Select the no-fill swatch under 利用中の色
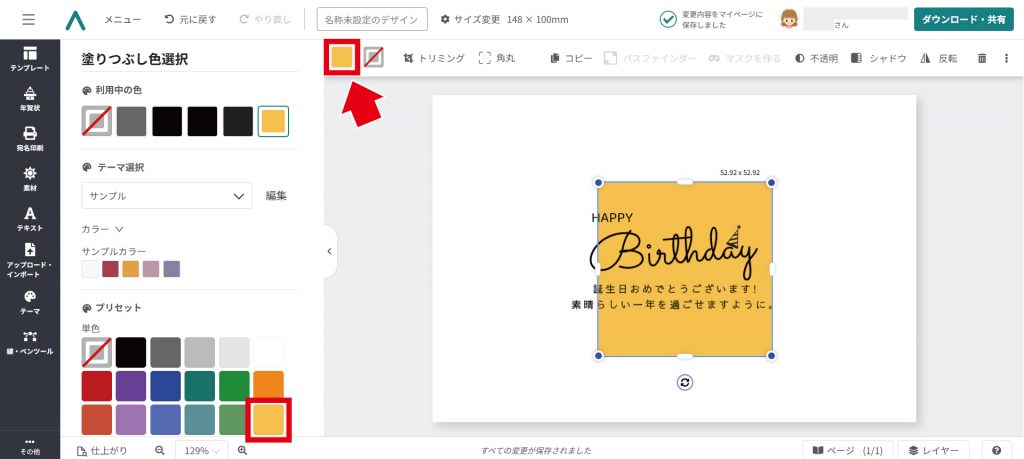Image resolution: width=1024 pixels, height=459 pixels. click(x=97, y=121)
